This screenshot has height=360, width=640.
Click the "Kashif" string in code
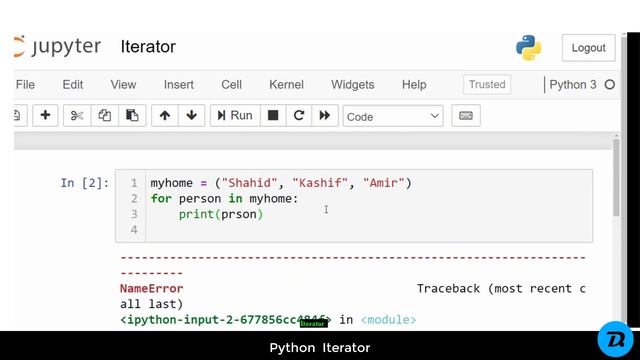click(320, 183)
